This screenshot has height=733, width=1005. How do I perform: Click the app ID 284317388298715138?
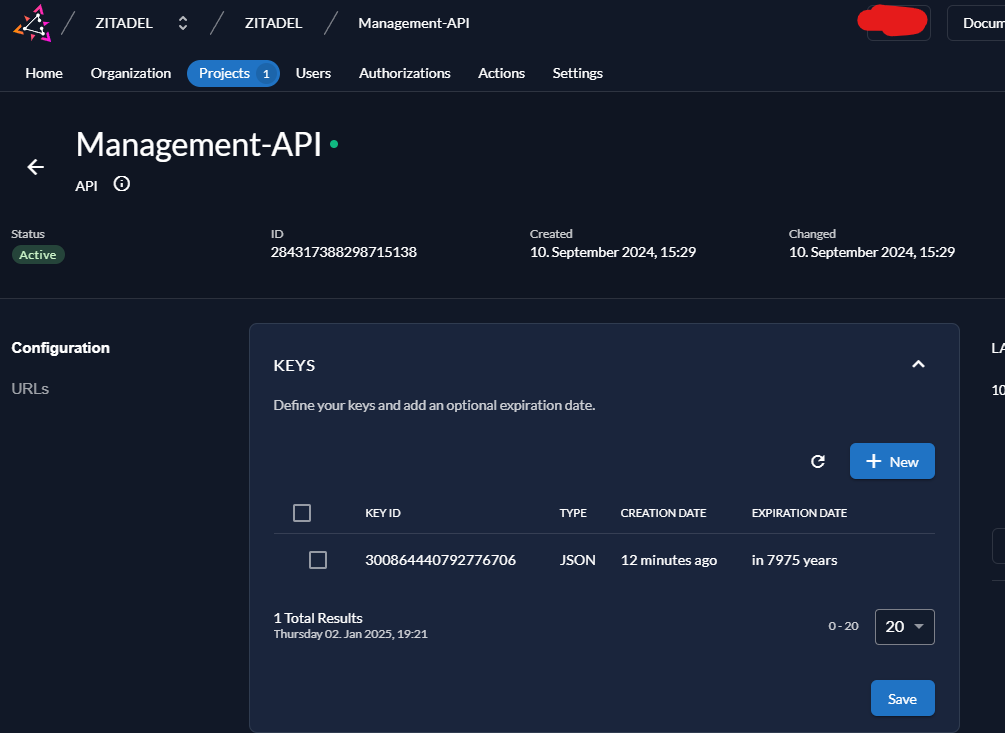(x=344, y=252)
